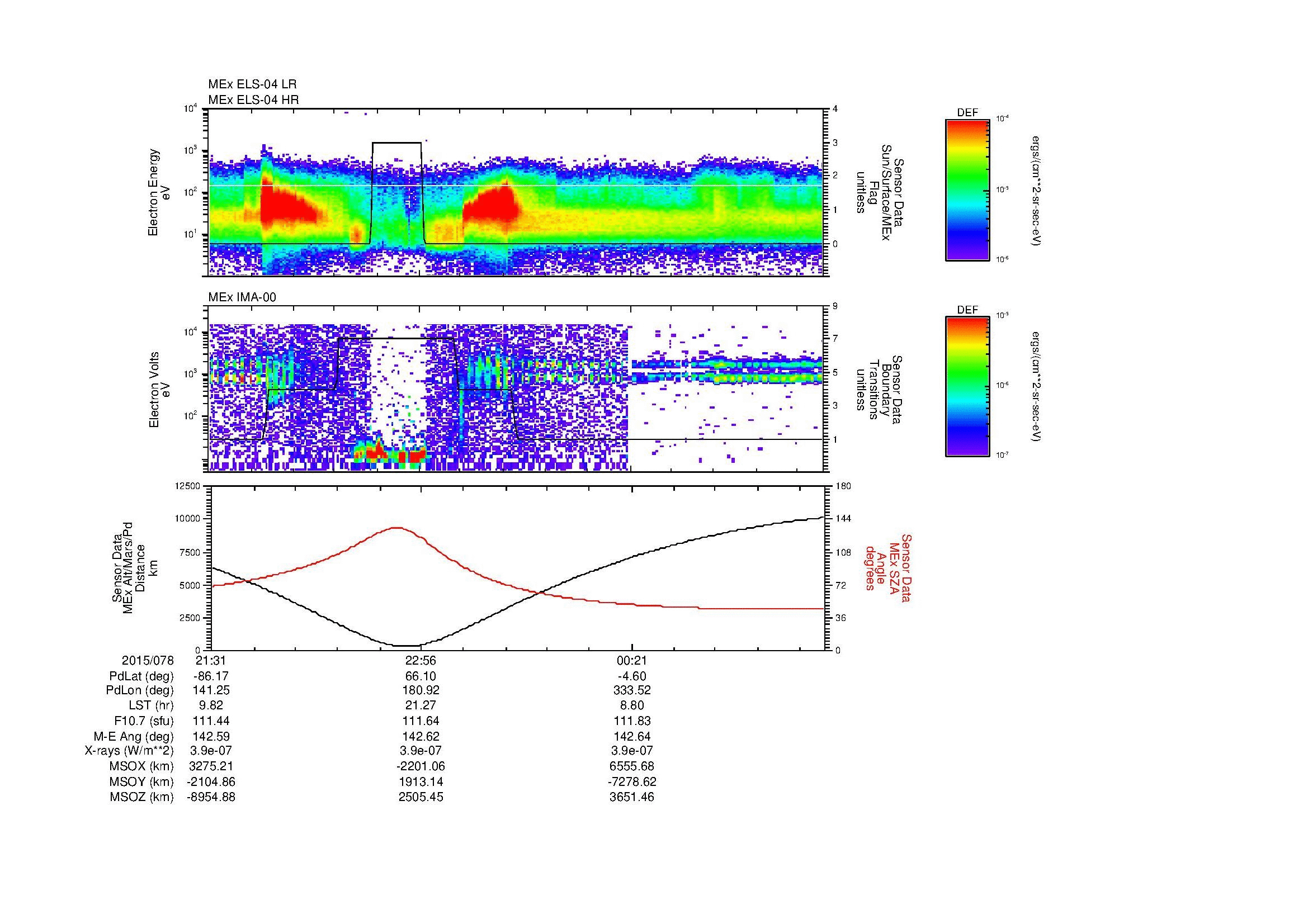Click the 'MEx IMA-00' panel title
Screen dimensions: 1308x924
242,297
